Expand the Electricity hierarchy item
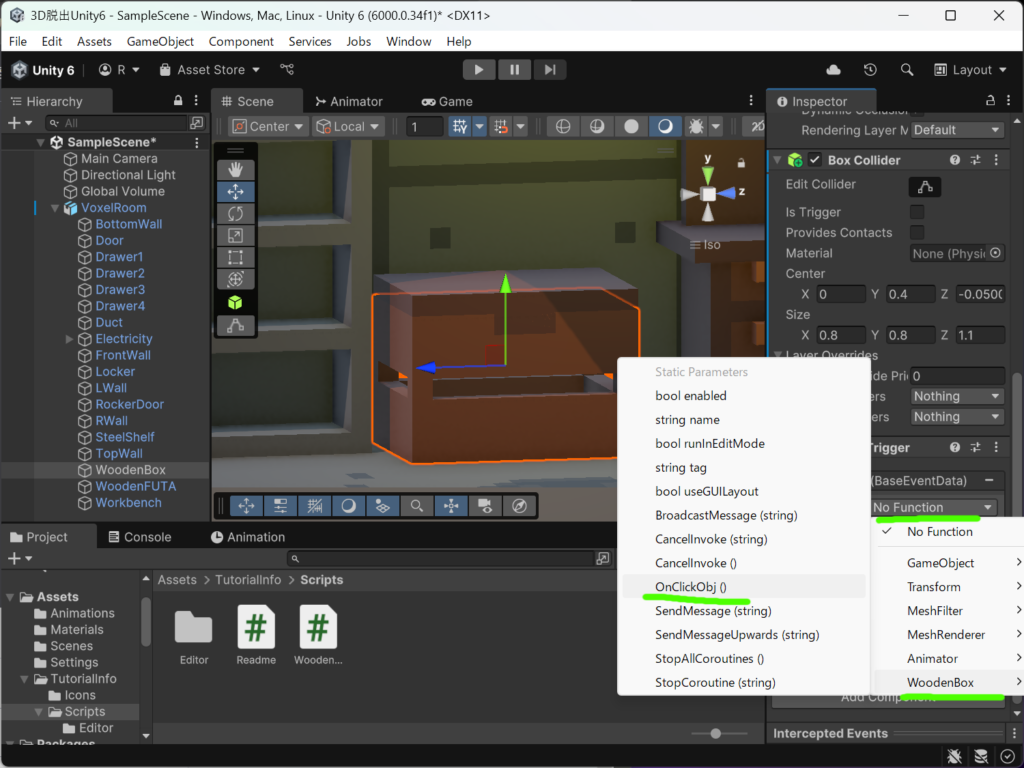1024x768 pixels. pos(69,339)
